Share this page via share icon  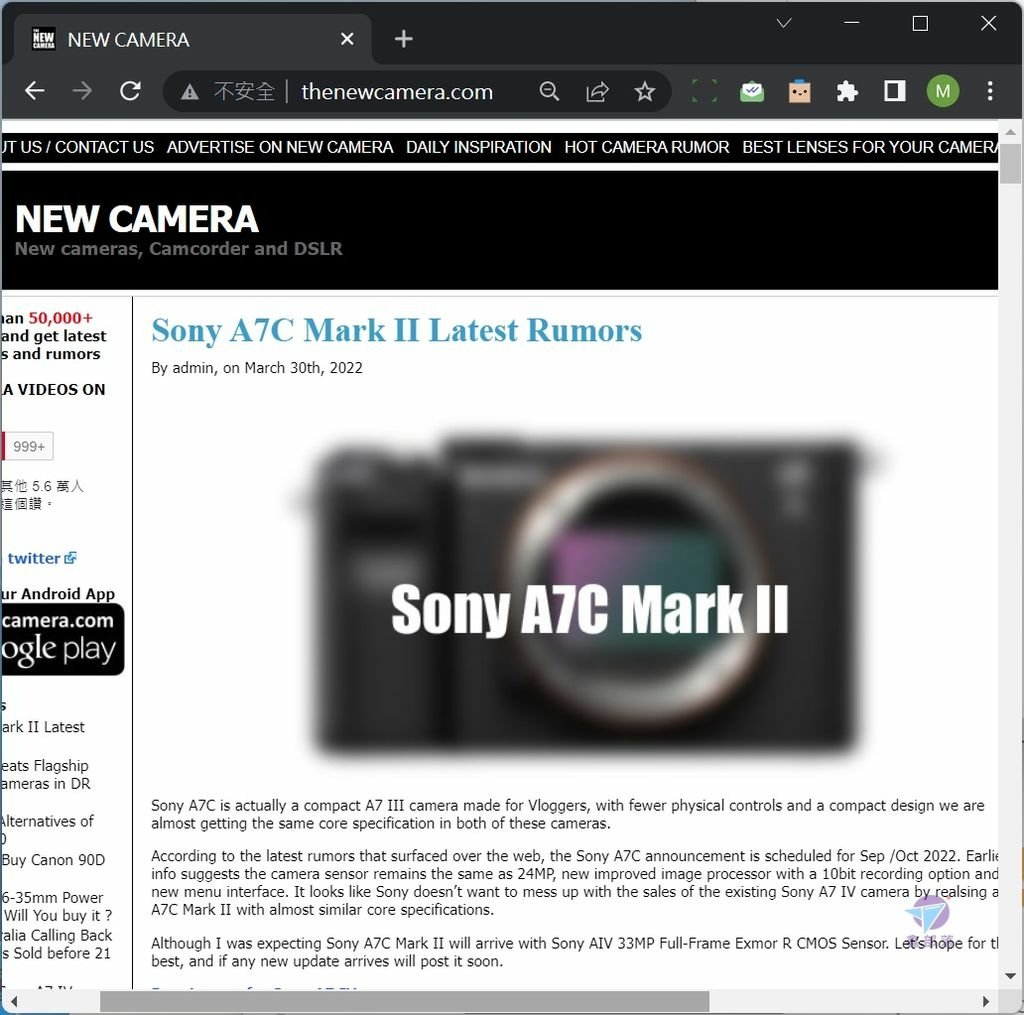[597, 91]
